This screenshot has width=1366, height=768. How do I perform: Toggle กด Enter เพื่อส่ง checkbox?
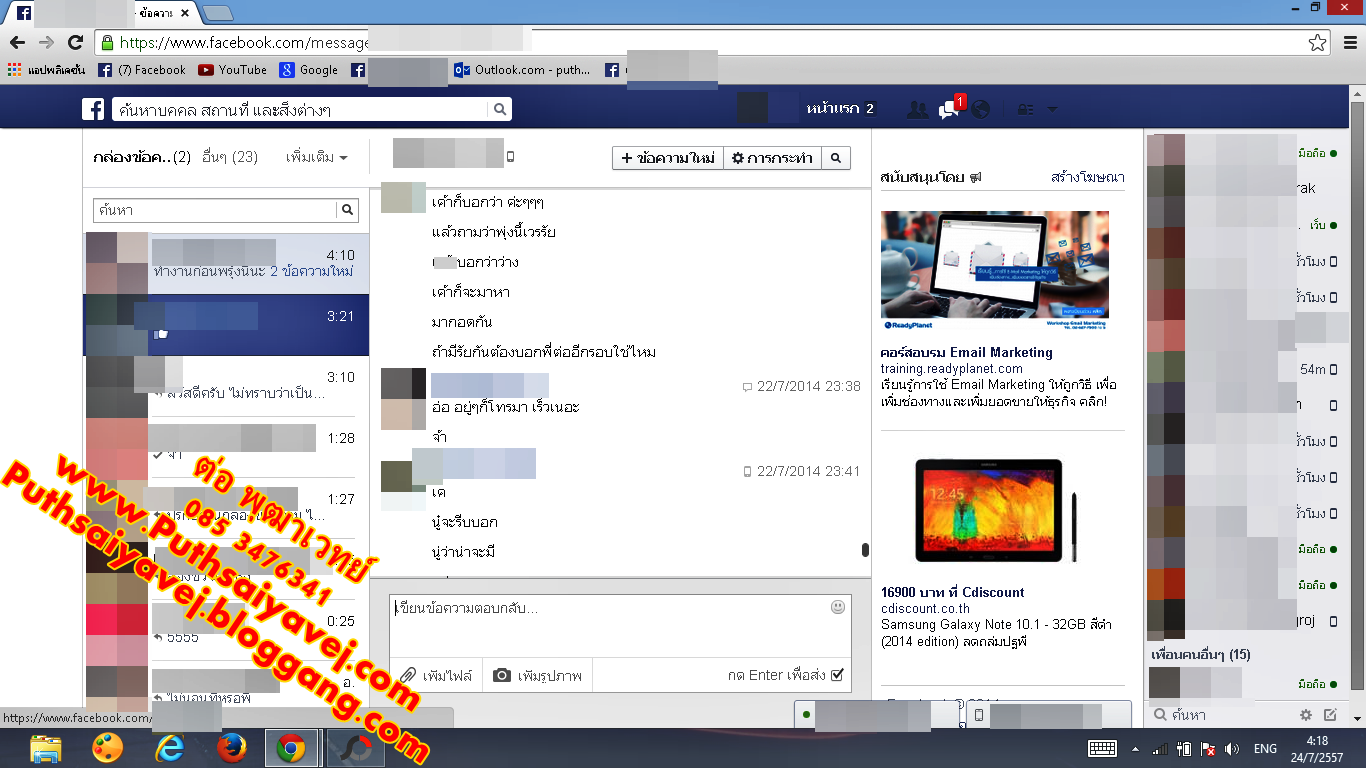[837, 675]
